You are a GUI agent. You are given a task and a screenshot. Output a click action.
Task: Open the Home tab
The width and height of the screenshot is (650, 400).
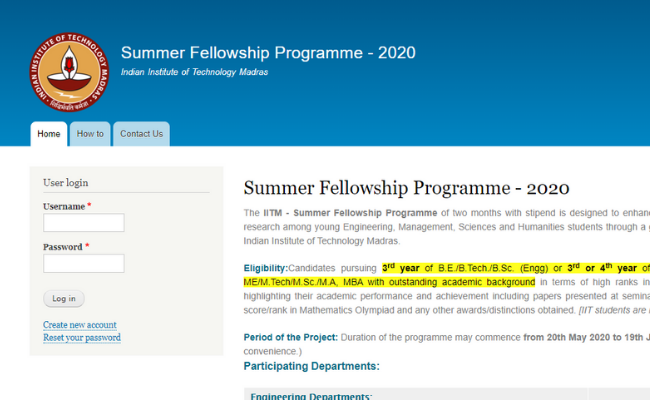point(49,134)
